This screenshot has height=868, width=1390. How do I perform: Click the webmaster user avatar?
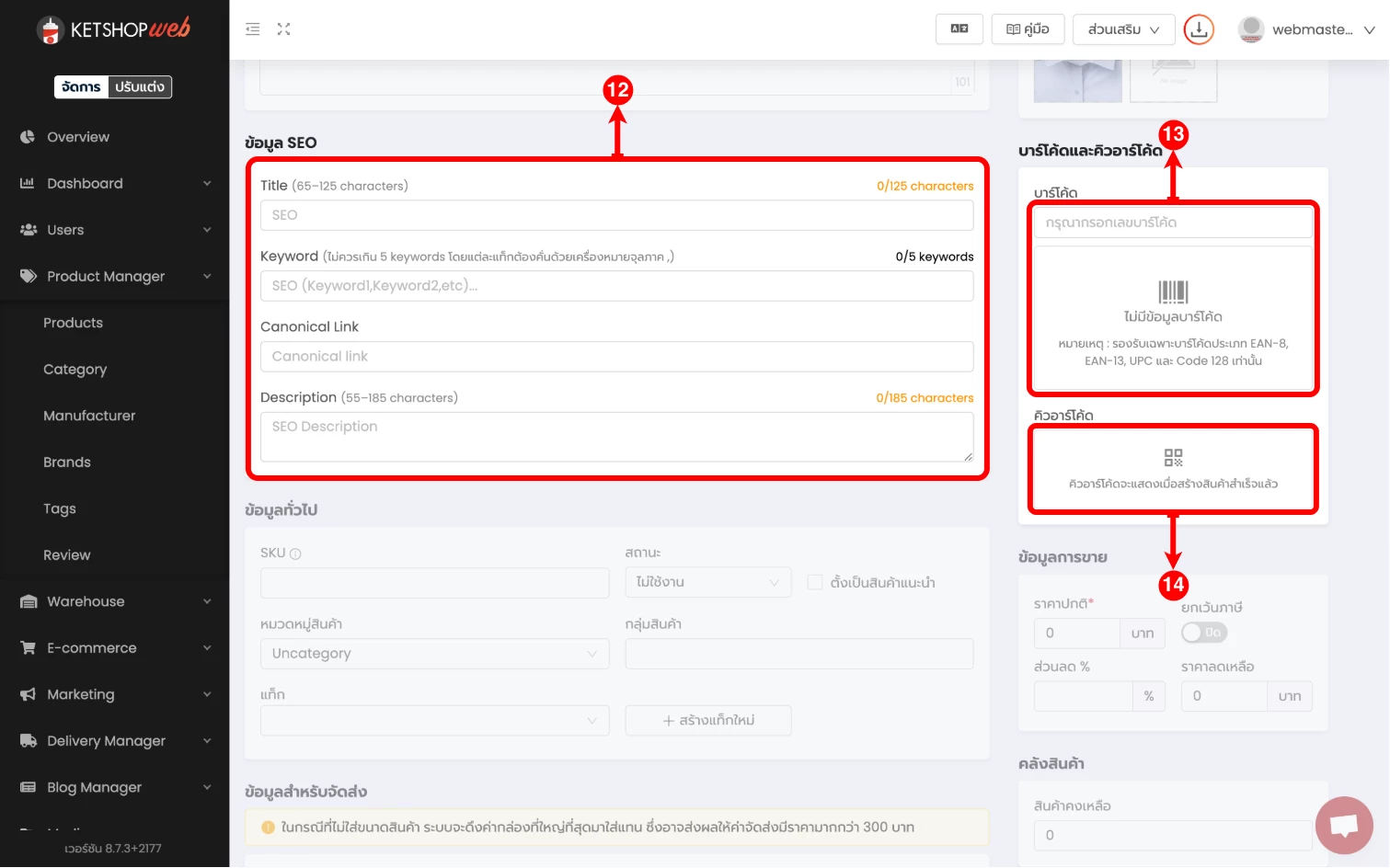coord(1250,29)
